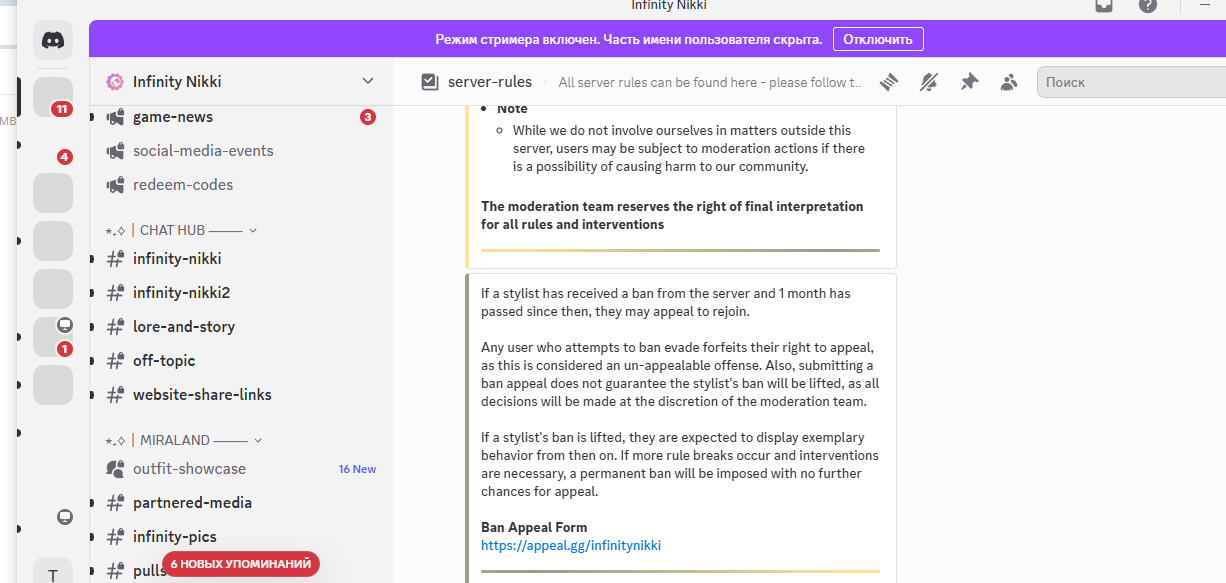Toggle channel notification mute bell
This screenshot has width=1226, height=583.
[x=929, y=82]
